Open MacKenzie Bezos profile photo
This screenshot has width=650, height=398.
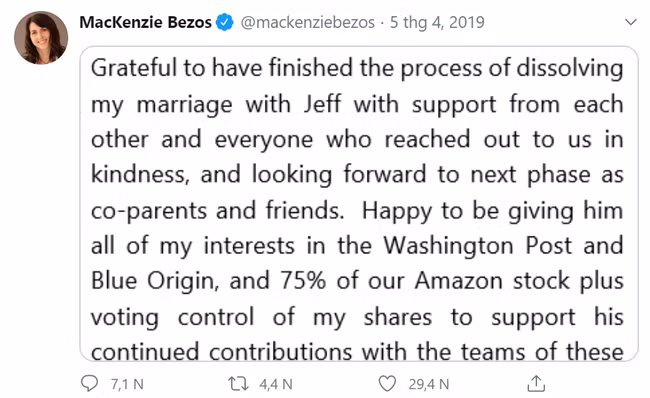[x=41, y=38]
